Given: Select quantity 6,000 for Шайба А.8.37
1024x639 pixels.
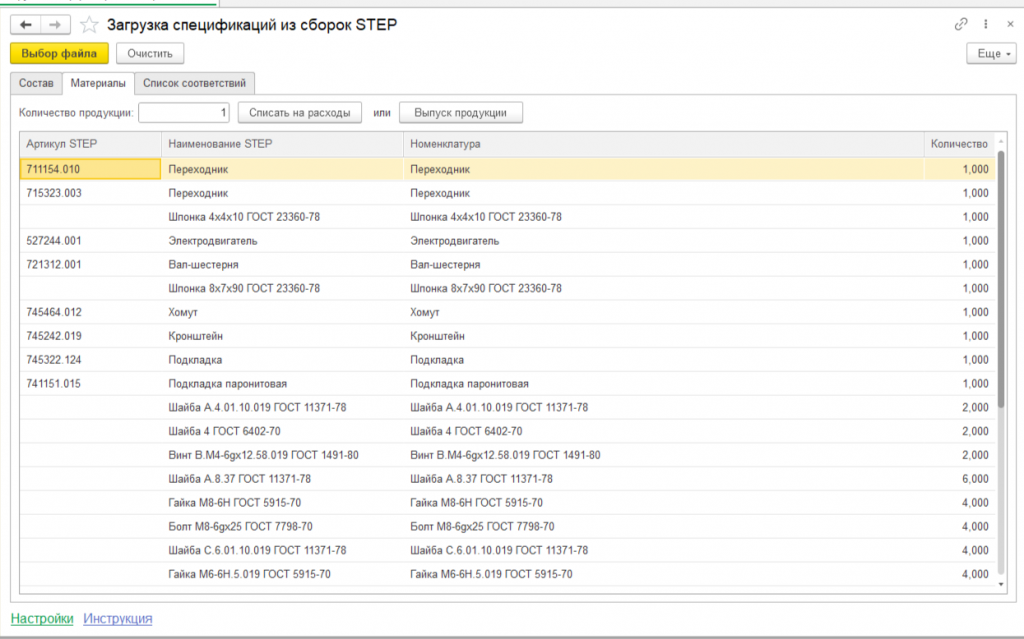Looking at the screenshot, I should (959, 479).
